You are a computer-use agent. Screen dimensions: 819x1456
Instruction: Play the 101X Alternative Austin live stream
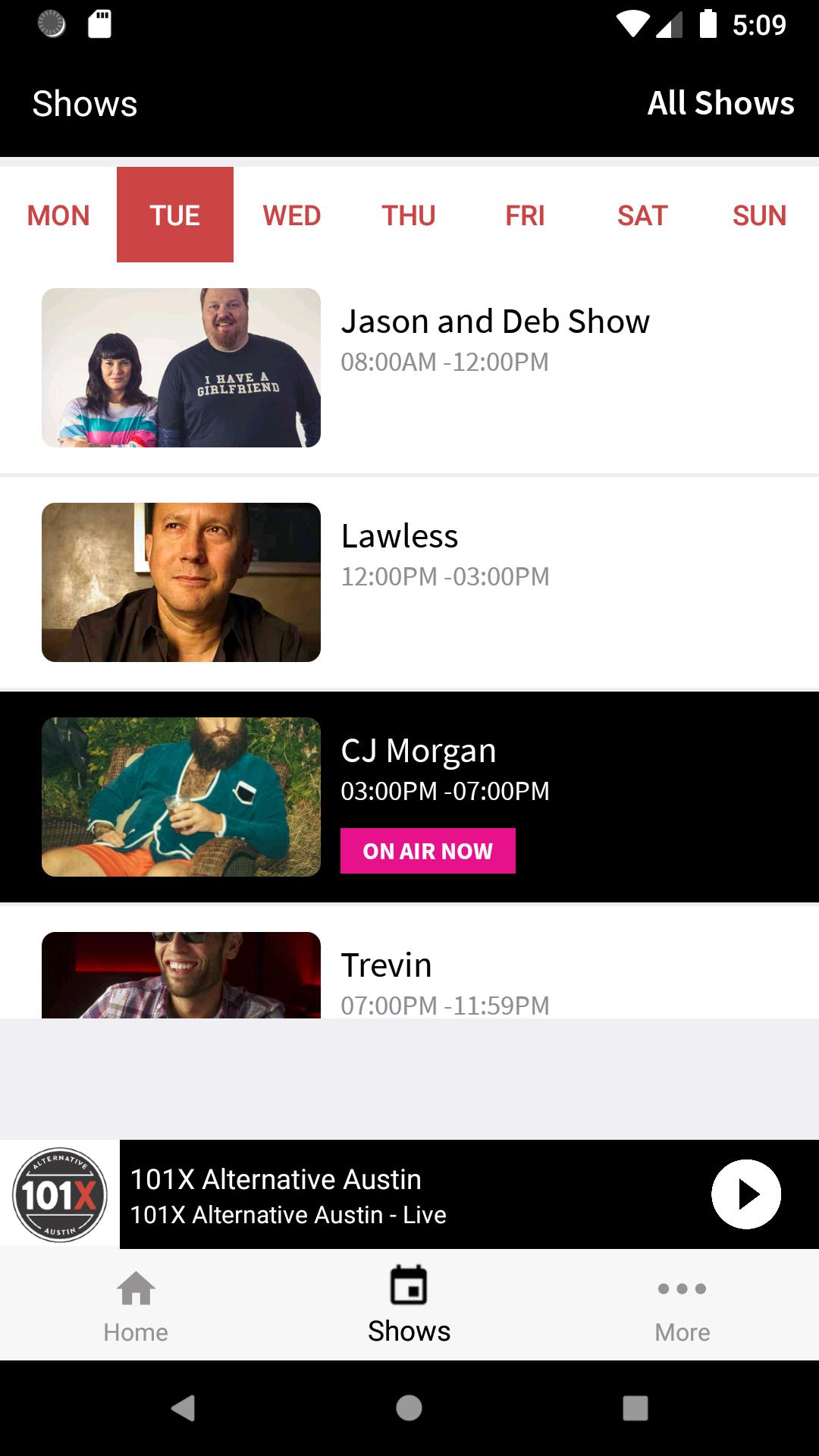[x=746, y=1194]
